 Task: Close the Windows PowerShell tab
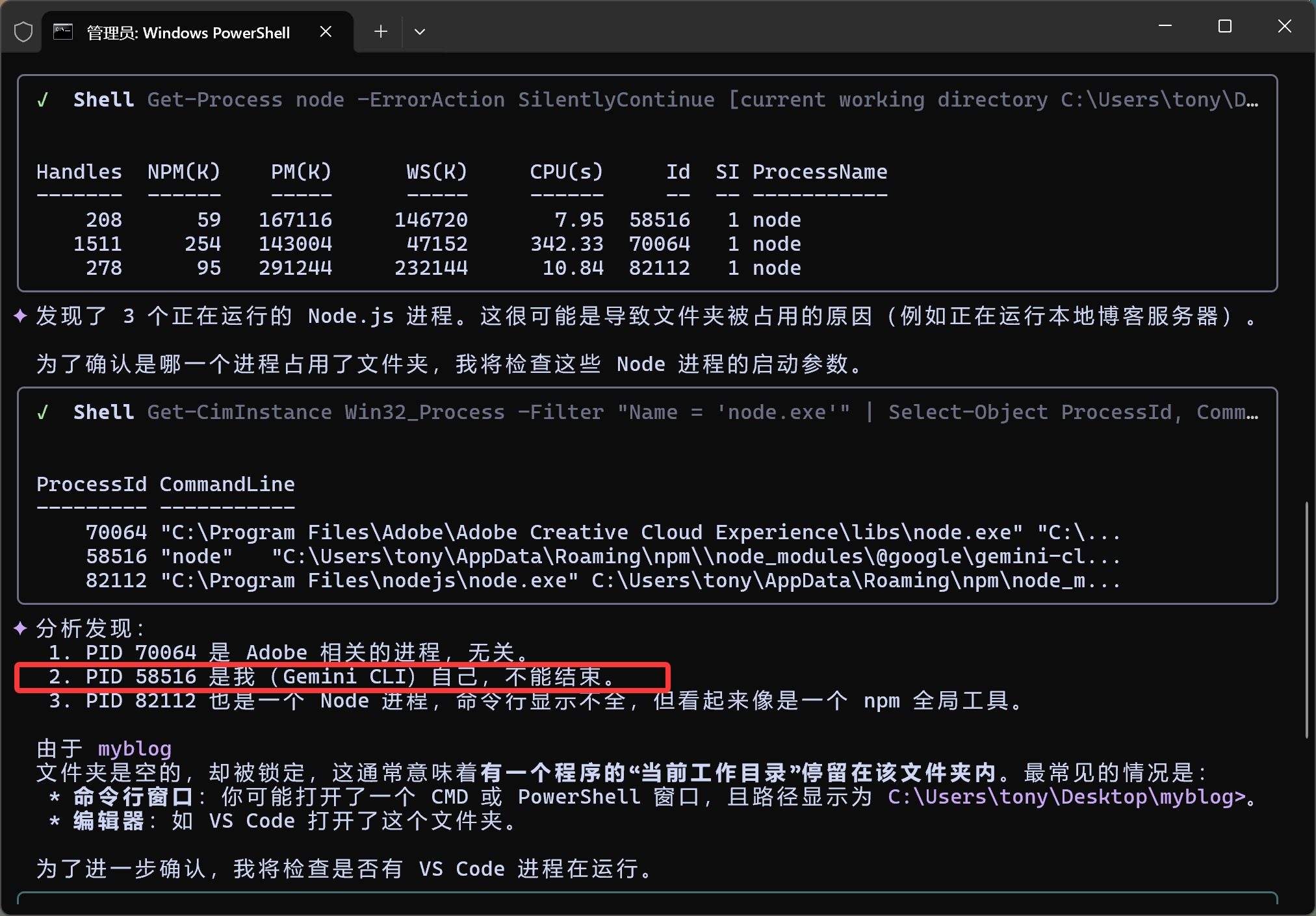(x=326, y=32)
